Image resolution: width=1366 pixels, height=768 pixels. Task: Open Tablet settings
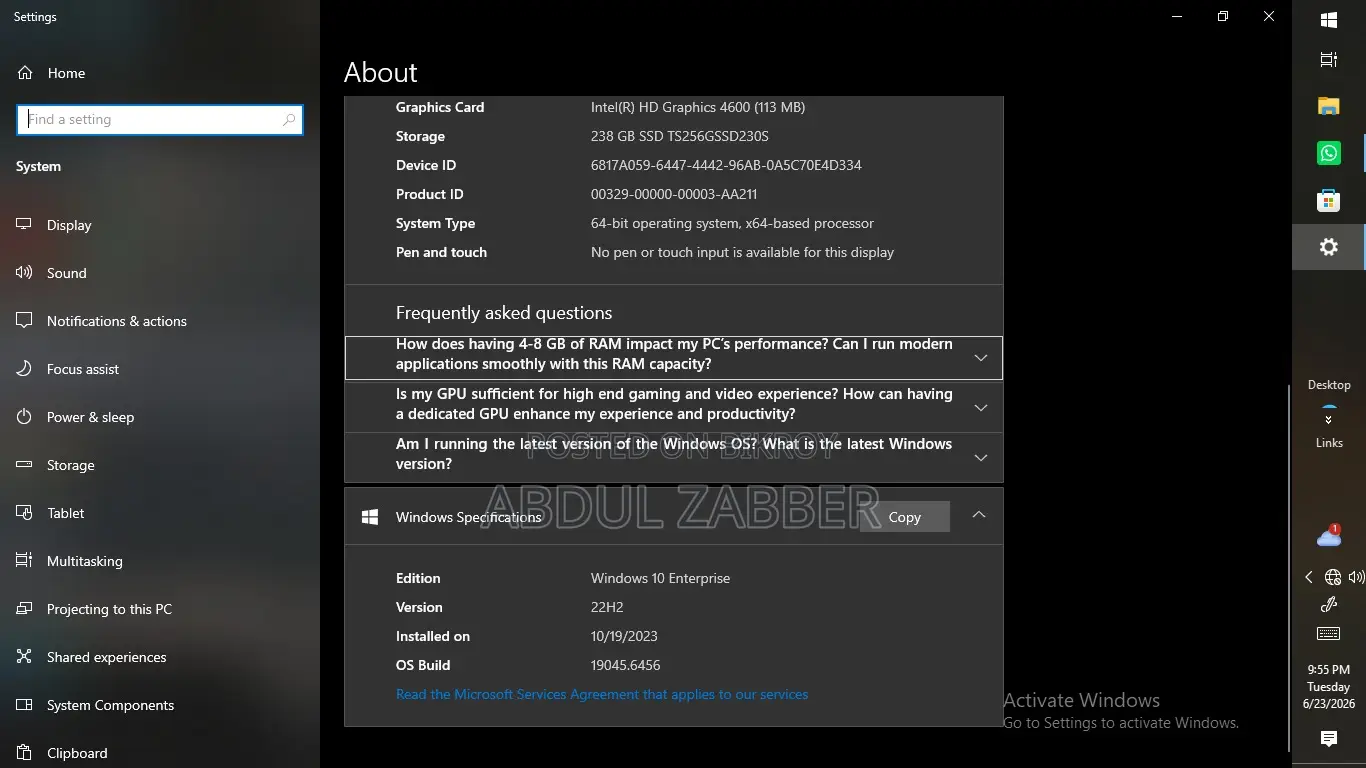[160, 513]
